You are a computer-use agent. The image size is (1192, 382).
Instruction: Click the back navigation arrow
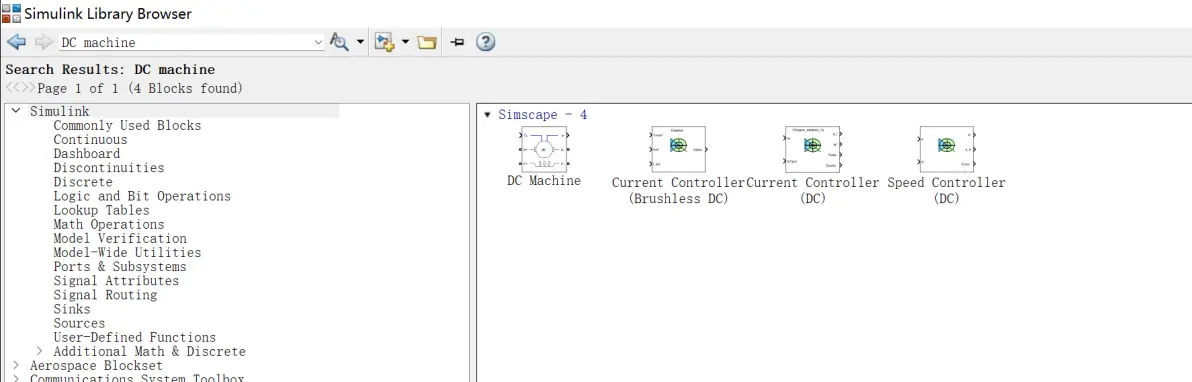16,43
